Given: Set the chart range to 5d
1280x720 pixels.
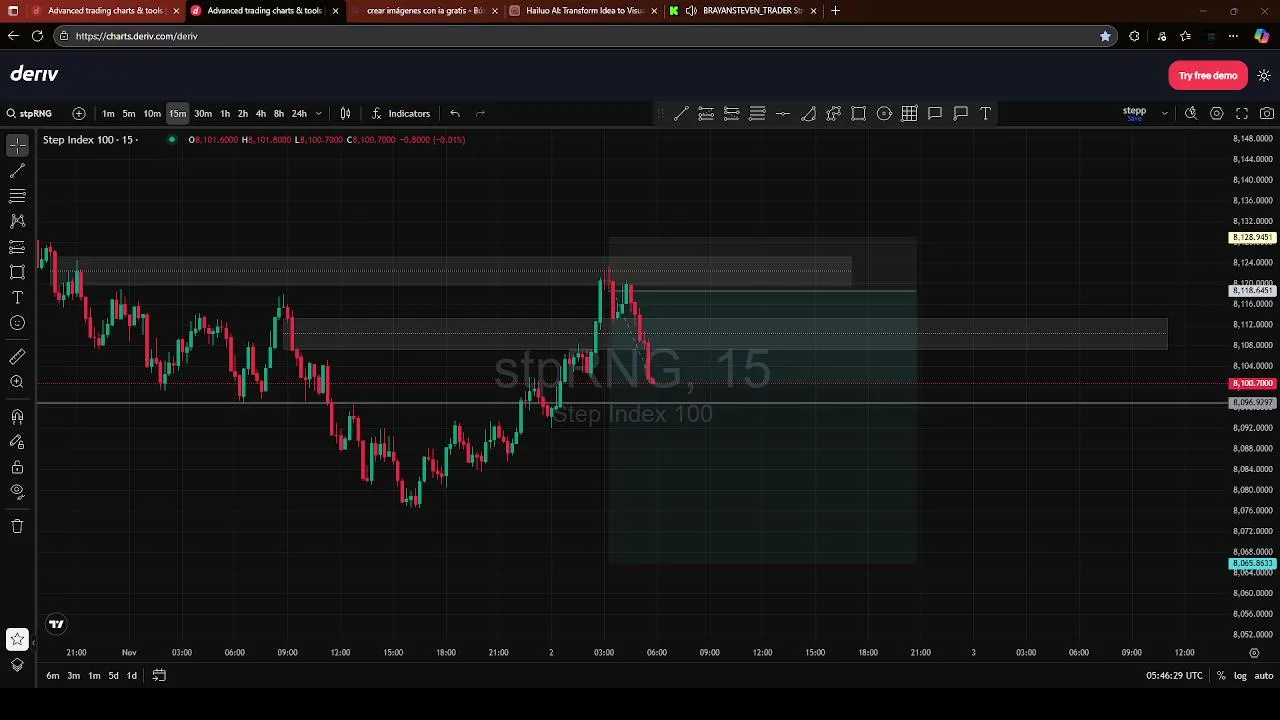Looking at the screenshot, I should (x=113, y=676).
